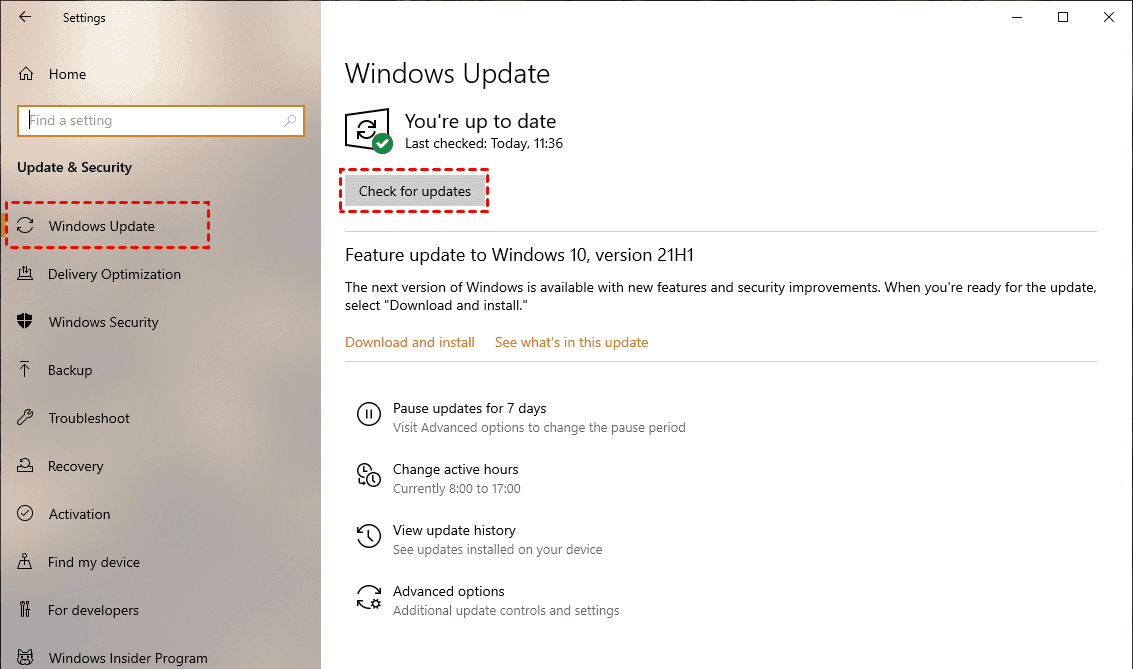Click the search magnifier icon
The image size is (1133, 669).
(290, 121)
